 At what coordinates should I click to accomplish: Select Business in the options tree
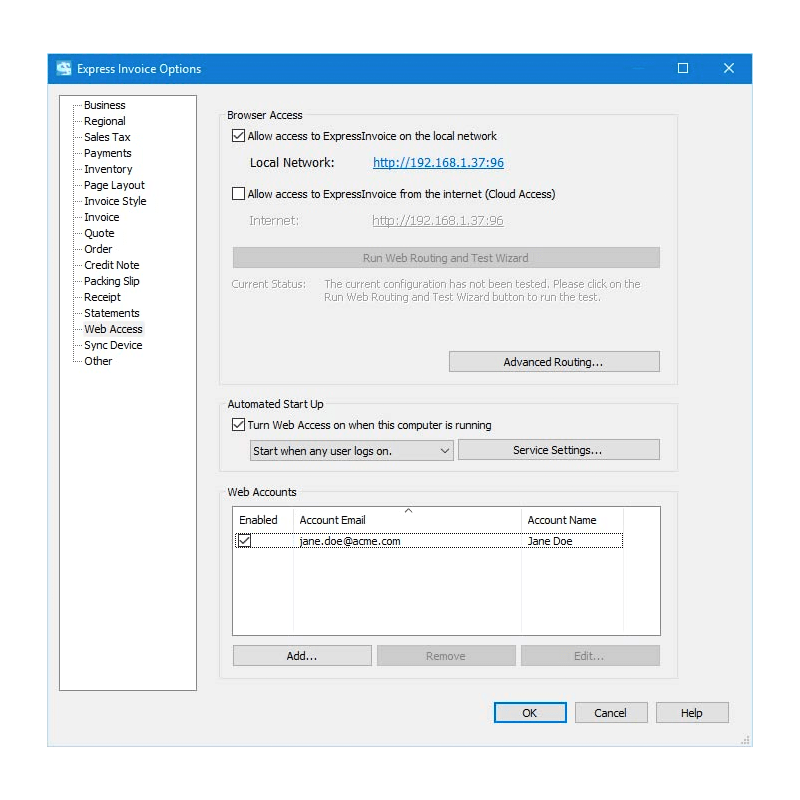click(x=105, y=105)
